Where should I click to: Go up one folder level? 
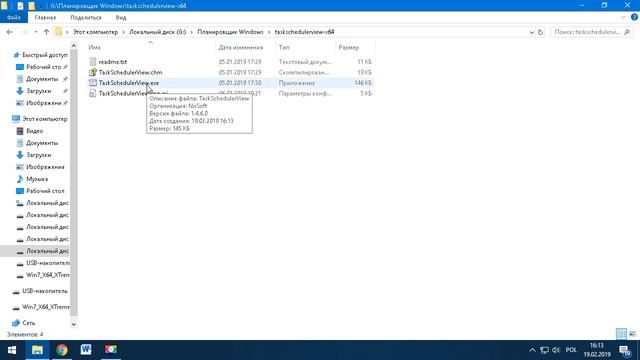coord(47,32)
